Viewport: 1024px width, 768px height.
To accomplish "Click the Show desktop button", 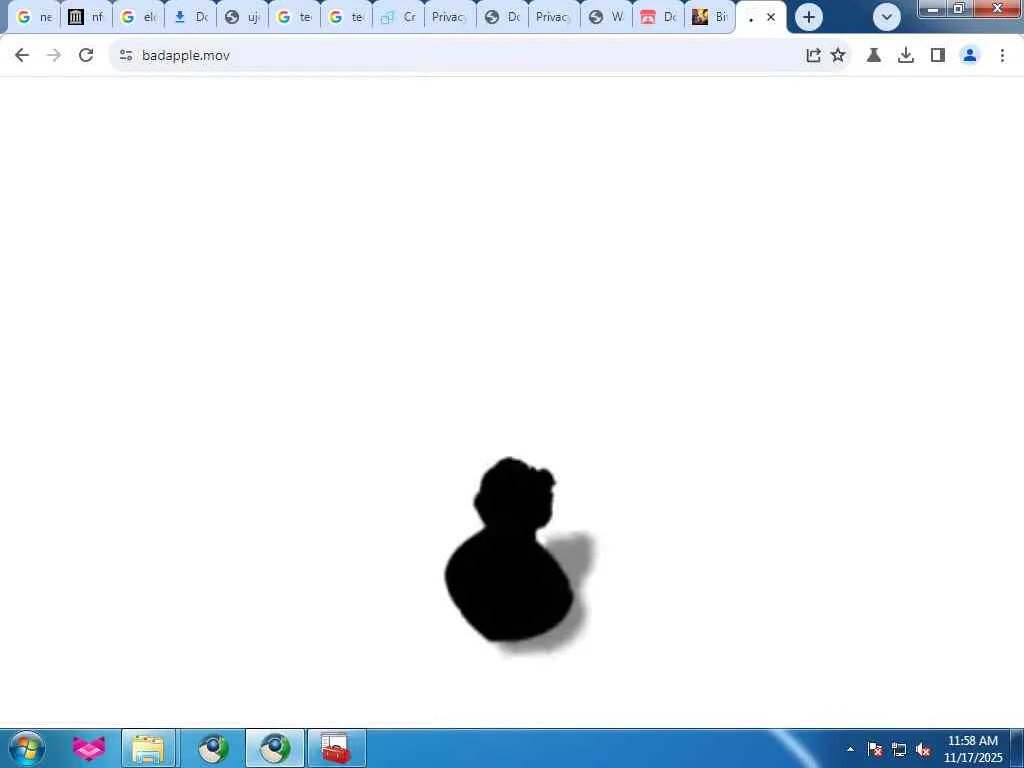I will pyautogui.click(x=1017, y=749).
